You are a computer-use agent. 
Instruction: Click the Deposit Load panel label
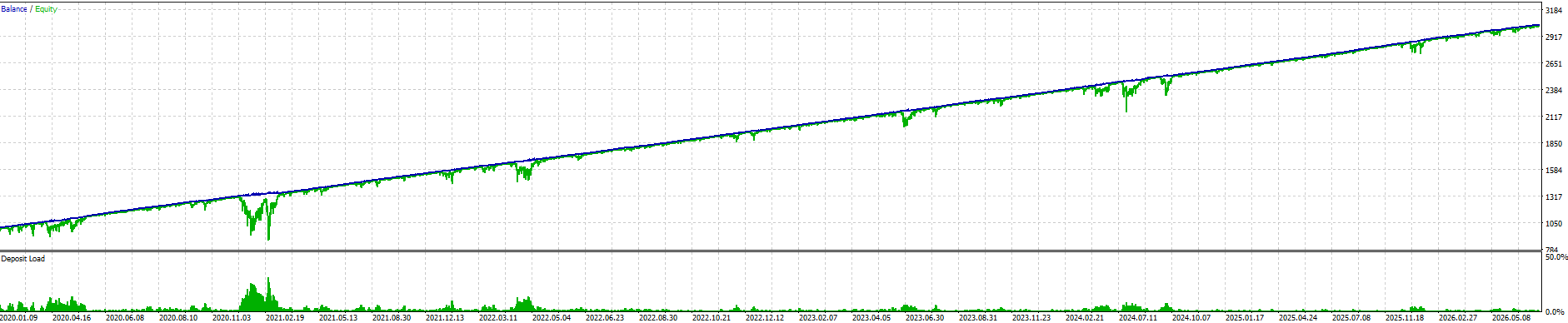[23, 259]
